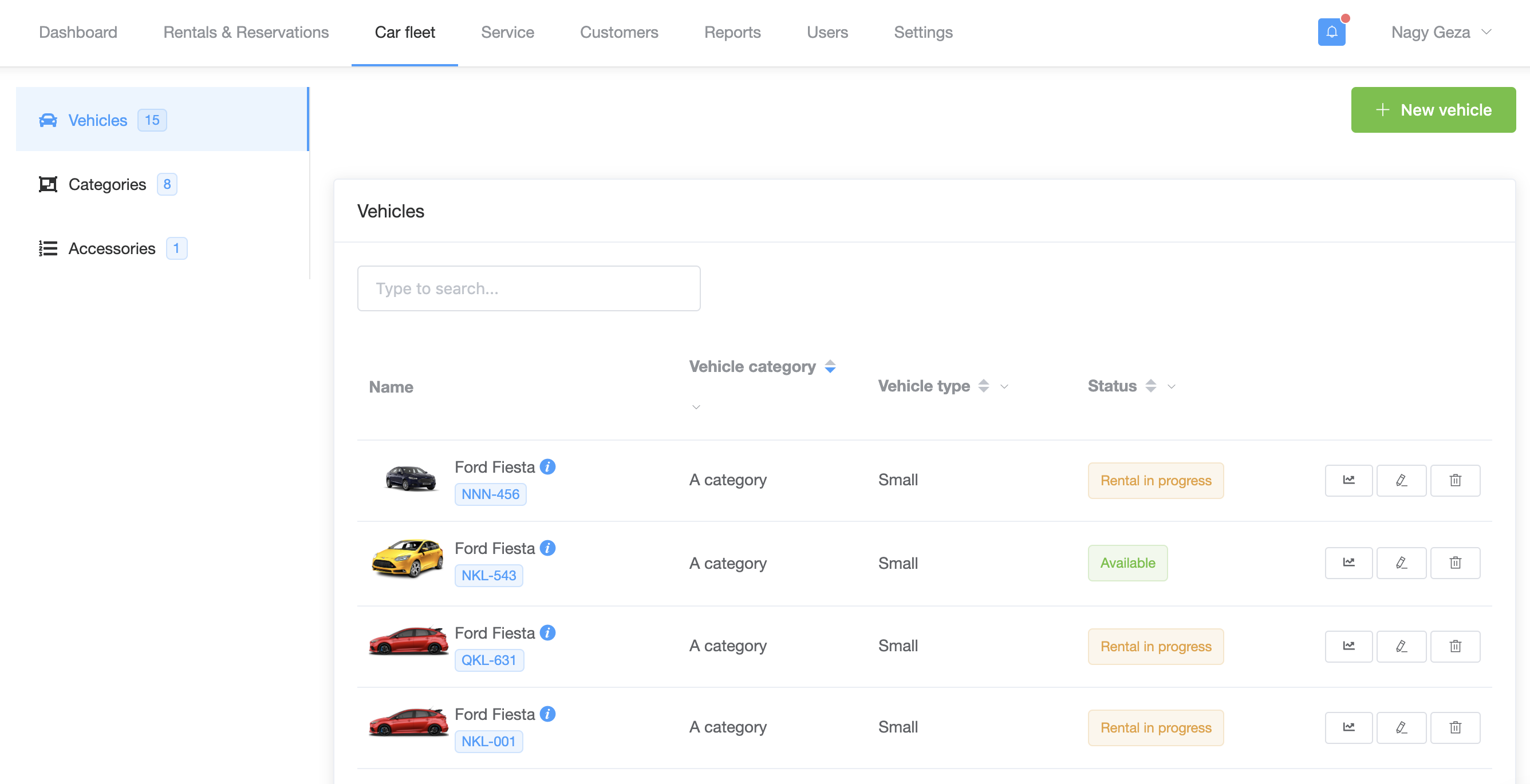Open statistics chart for Ford Fiesta NKL-001
Image resolution: width=1530 pixels, height=784 pixels.
point(1348,727)
